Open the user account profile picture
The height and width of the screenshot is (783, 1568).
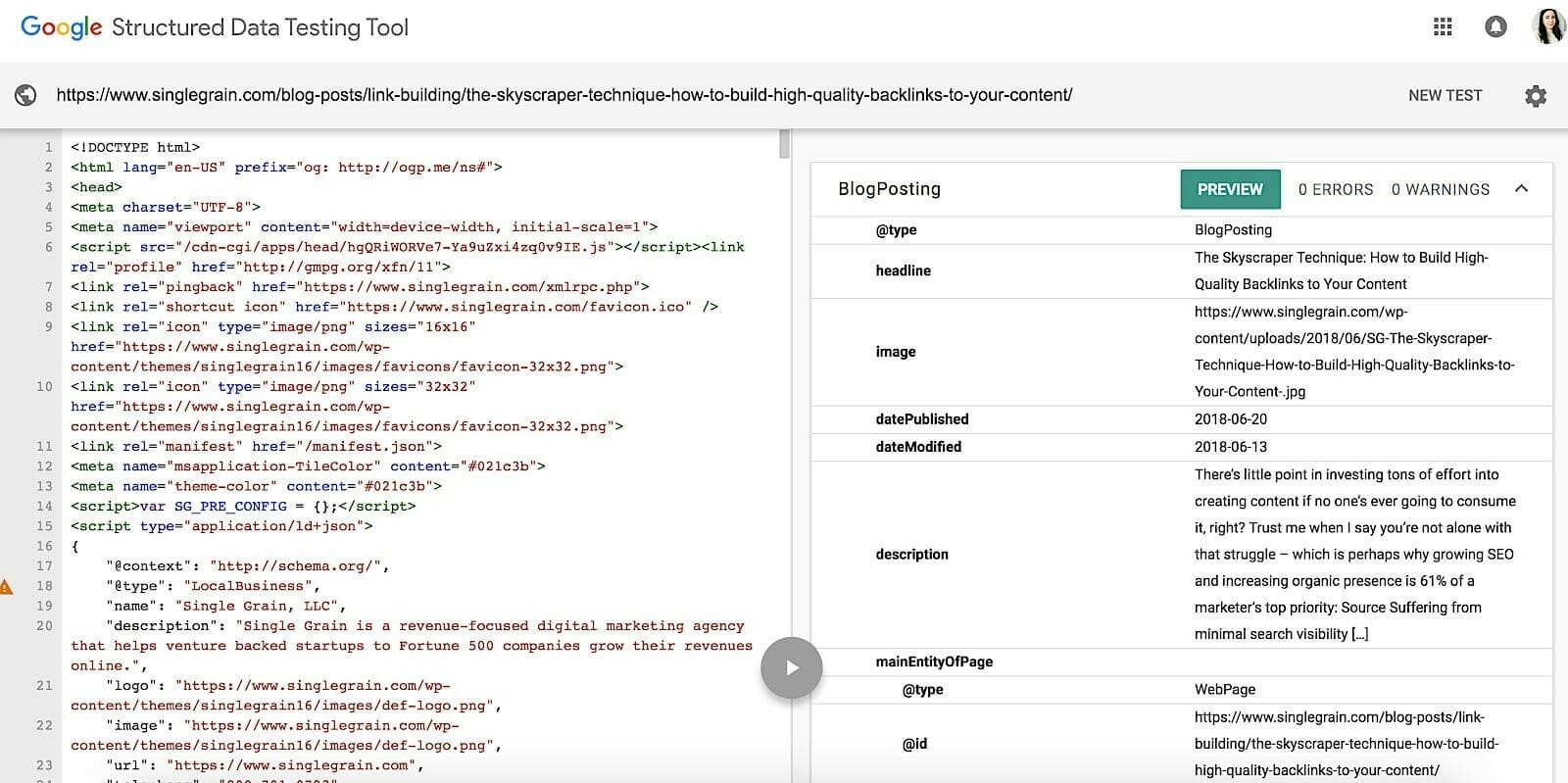pos(1548,26)
